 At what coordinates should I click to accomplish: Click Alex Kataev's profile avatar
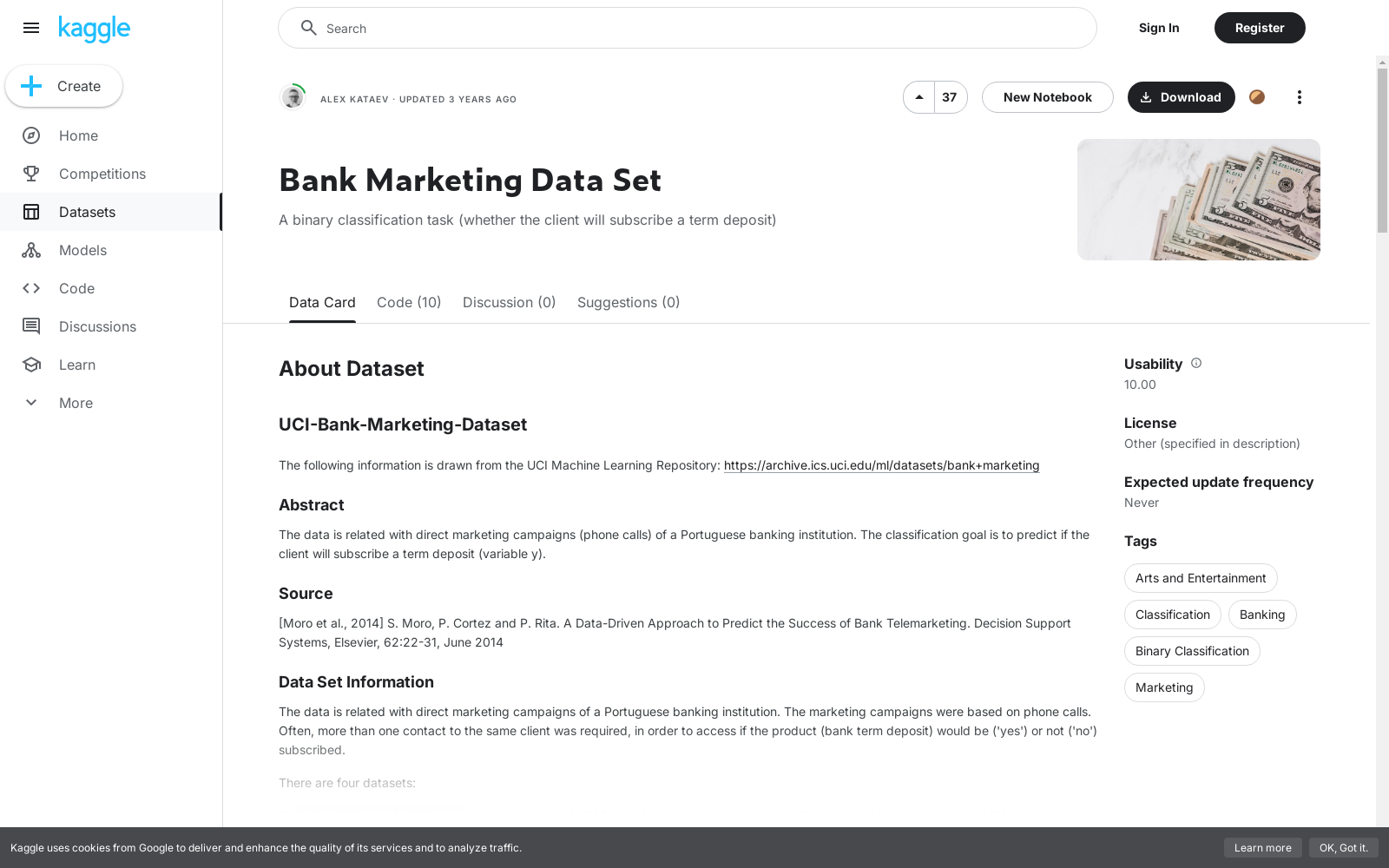[293, 97]
